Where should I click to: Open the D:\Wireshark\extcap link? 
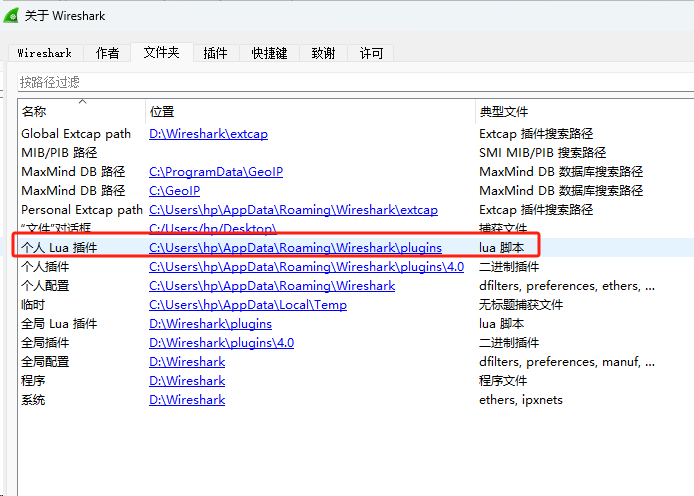[x=208, y=134]
